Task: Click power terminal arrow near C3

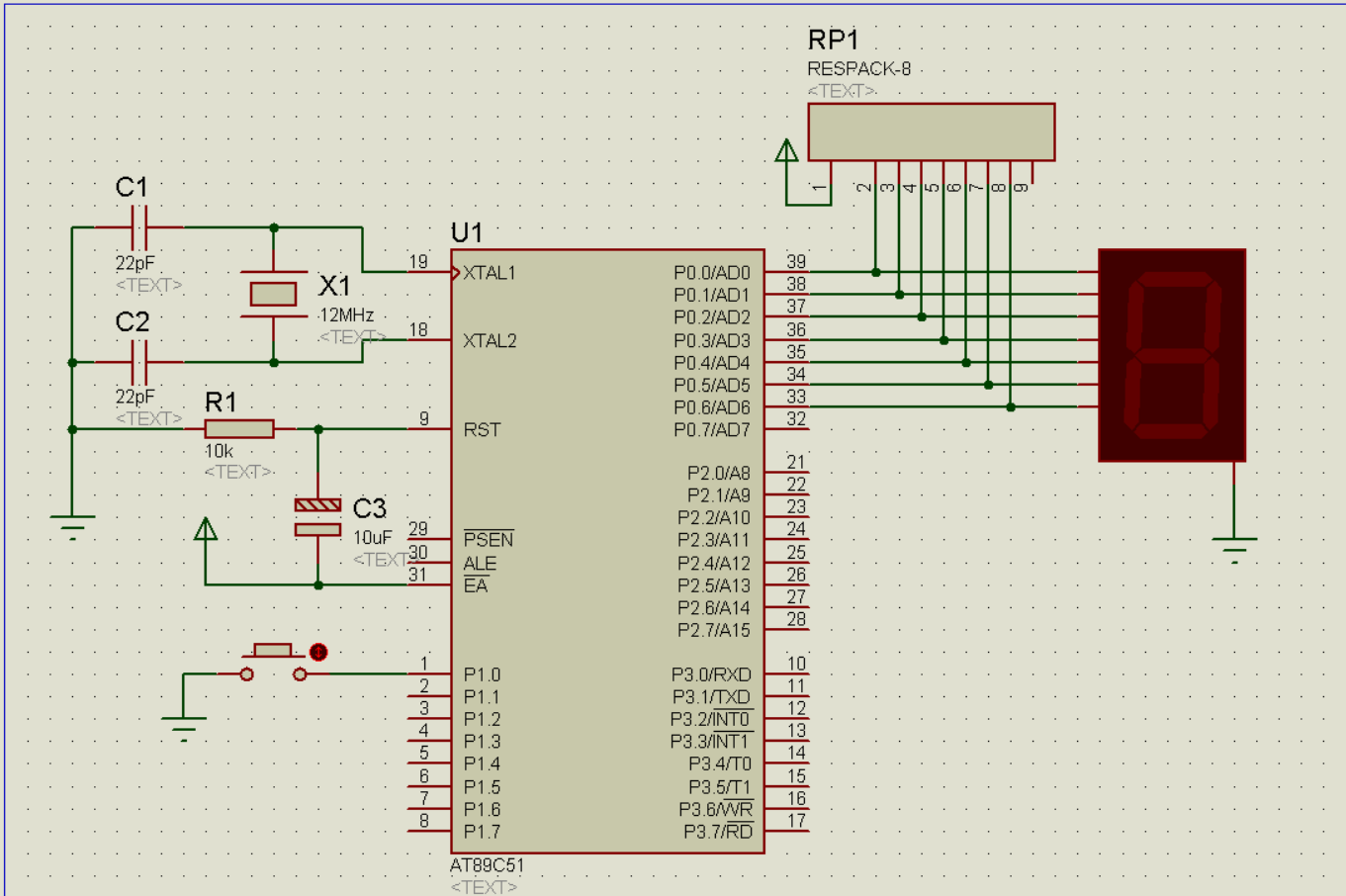Action: (x=206, y=529)
